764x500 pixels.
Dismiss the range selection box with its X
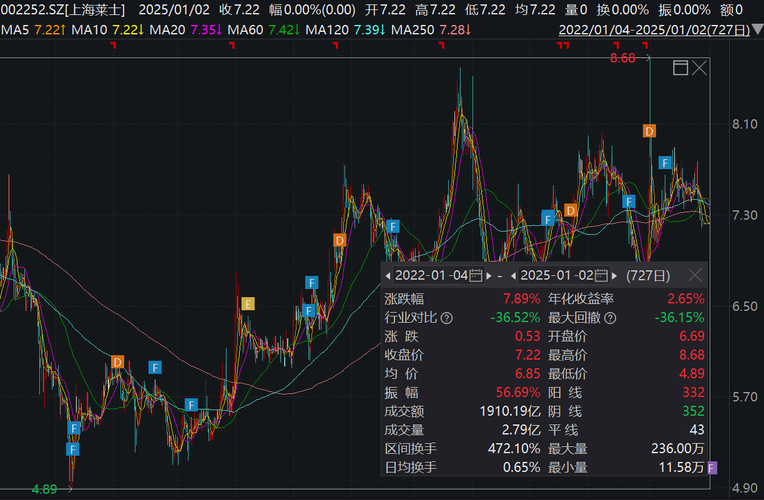click(699, 68)
